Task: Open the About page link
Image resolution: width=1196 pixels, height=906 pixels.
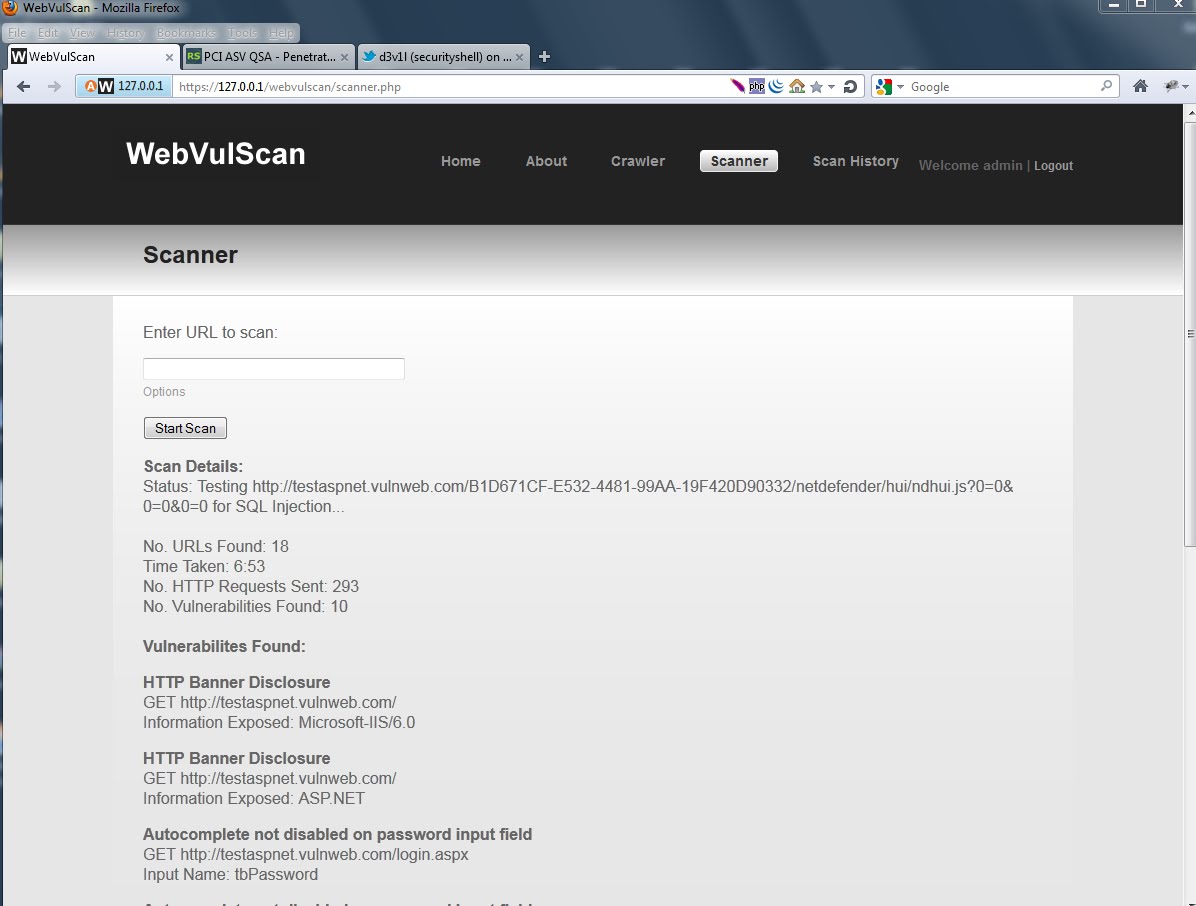Action: [x=546, y=161]
